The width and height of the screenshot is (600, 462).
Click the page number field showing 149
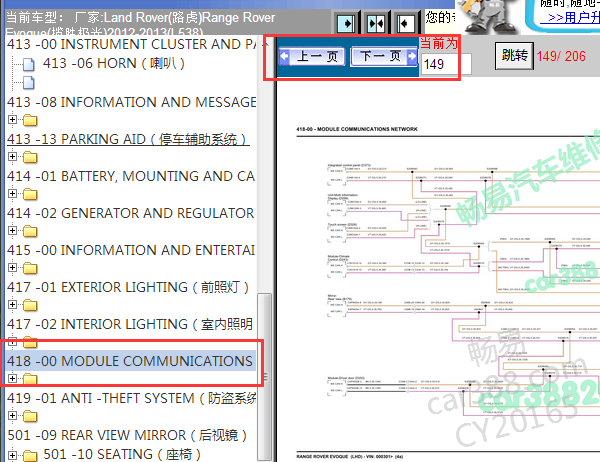[446, 64]
